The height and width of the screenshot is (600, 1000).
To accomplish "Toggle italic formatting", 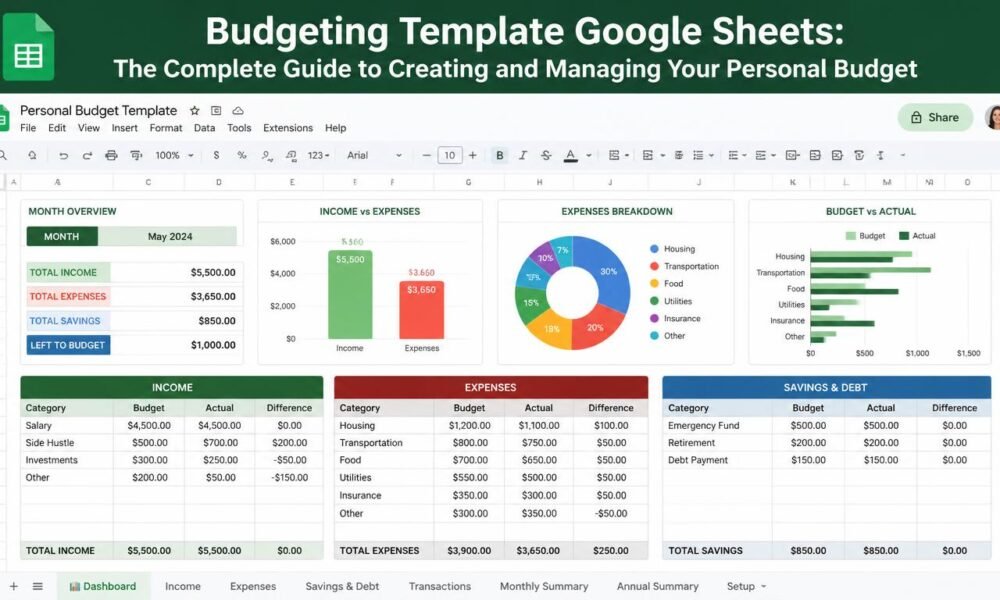I will click(x=522, y=155).
